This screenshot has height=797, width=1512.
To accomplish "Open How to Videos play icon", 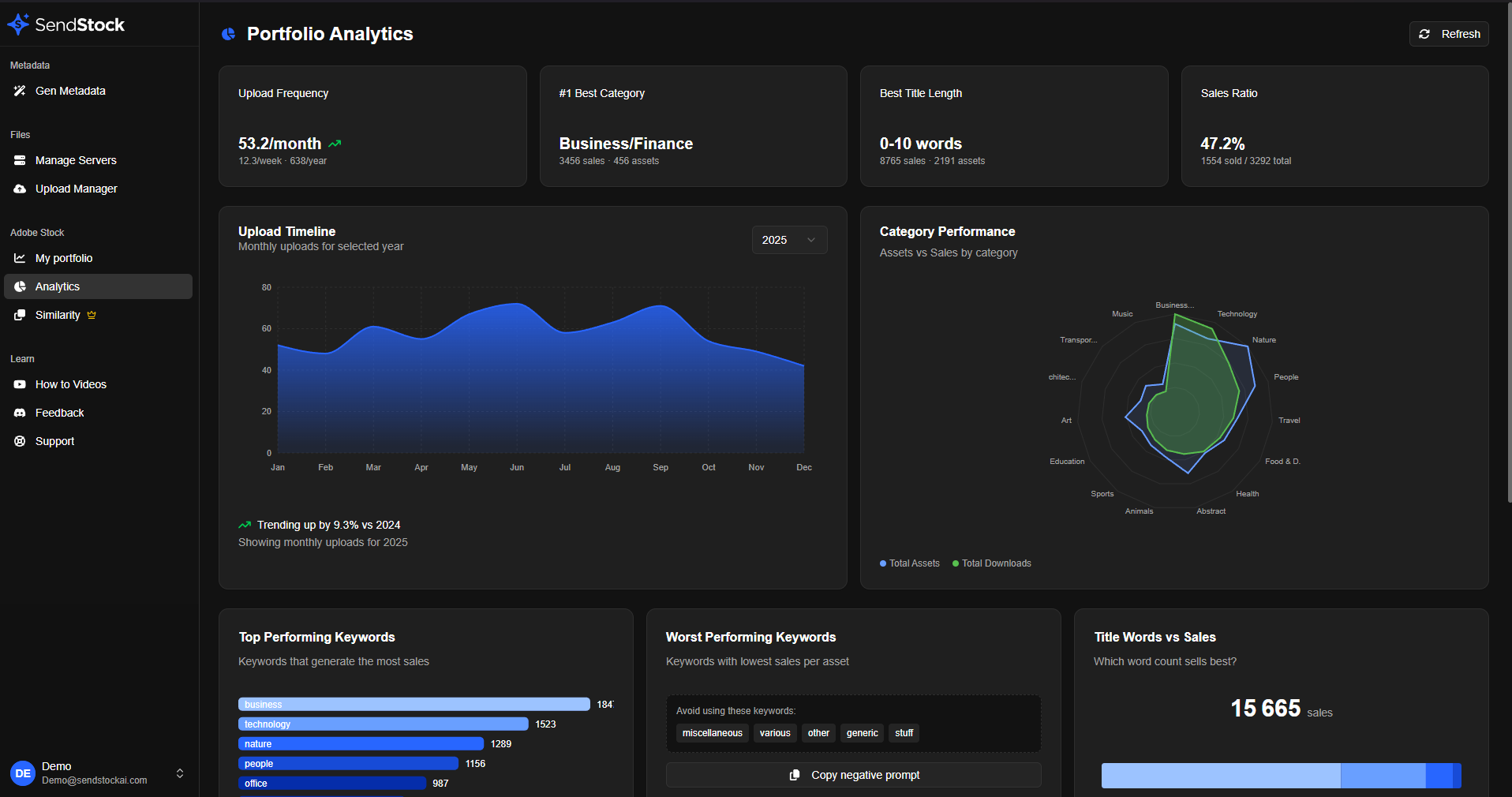I will tap(20, 384).
